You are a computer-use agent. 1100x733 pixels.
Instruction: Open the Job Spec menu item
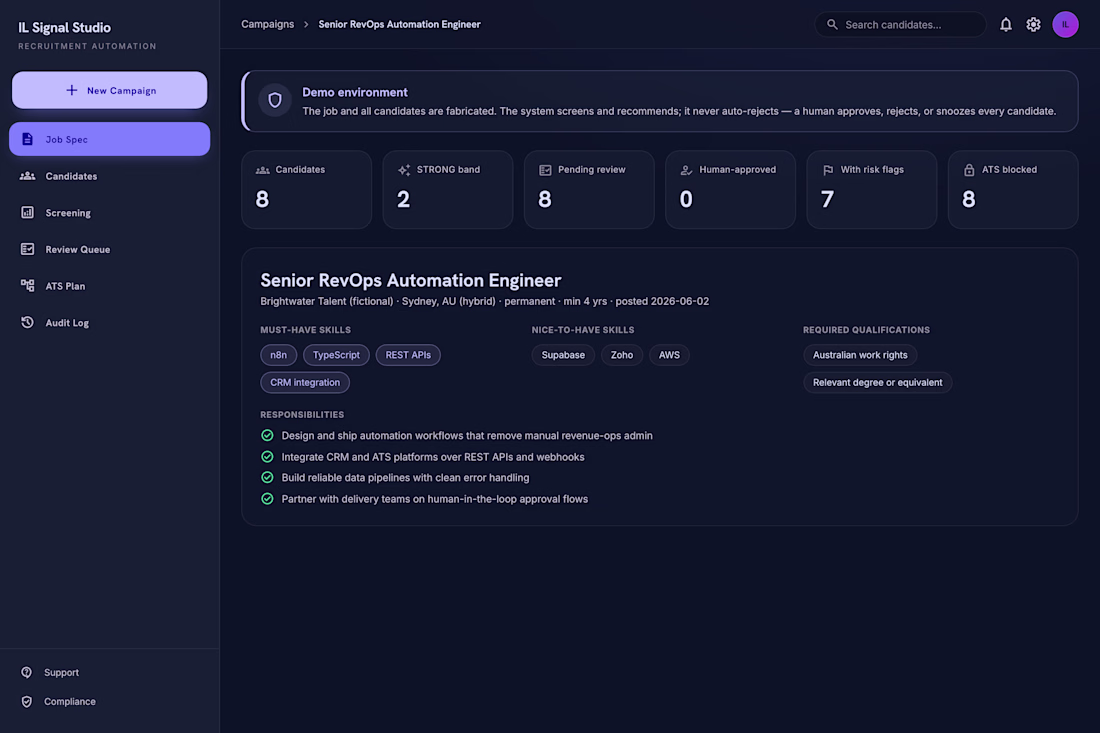[109, 139]
